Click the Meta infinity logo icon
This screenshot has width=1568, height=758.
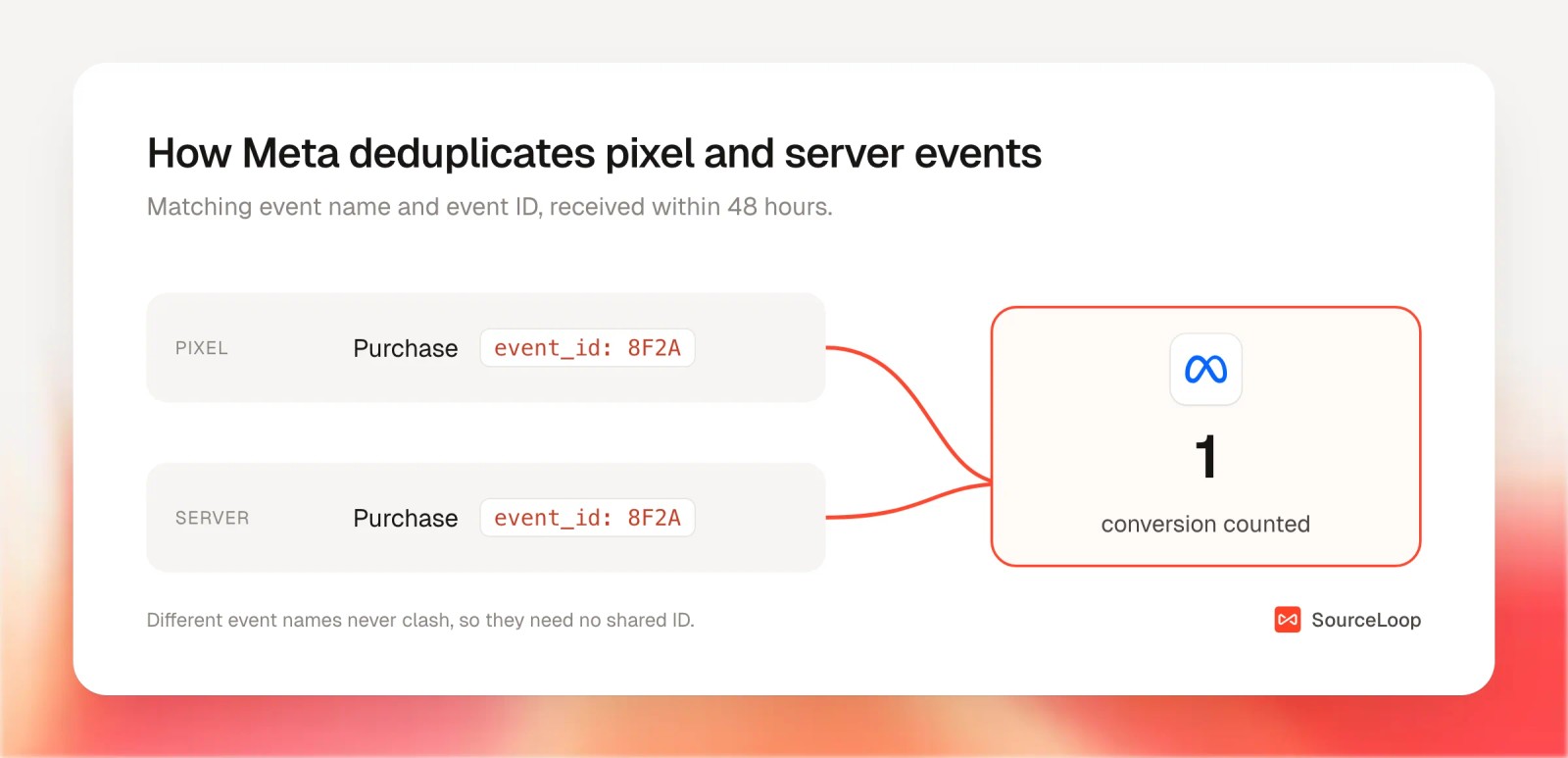1205,370
